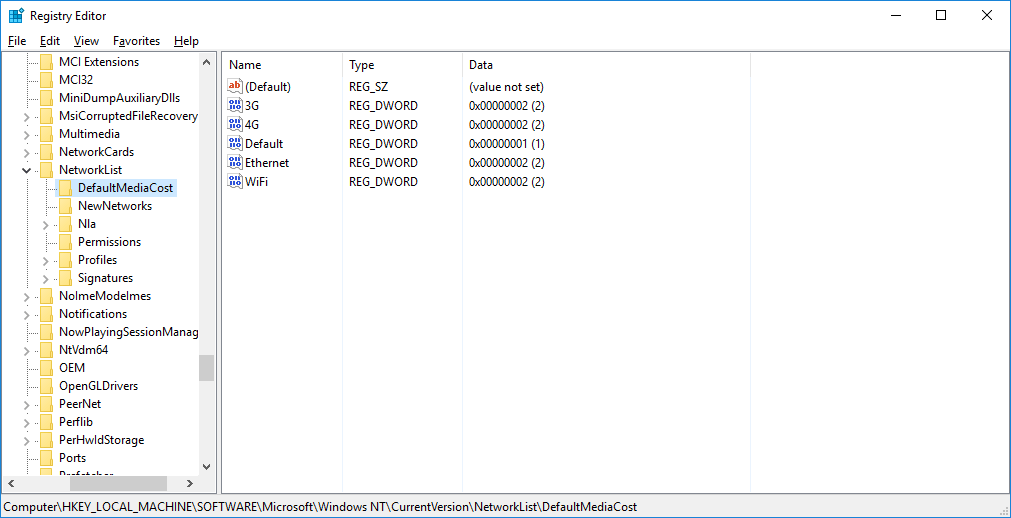
Task: Select the Permissions key
Action: coord(109,242)
